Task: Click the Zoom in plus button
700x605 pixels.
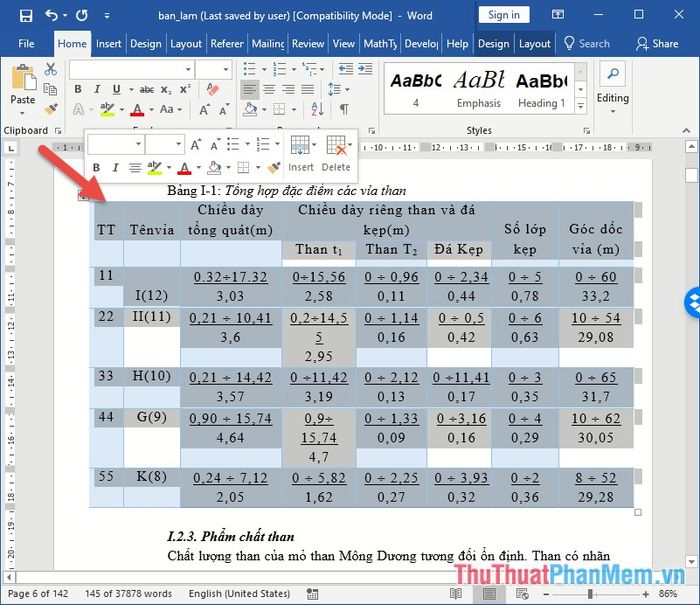Action: (646, 594)
